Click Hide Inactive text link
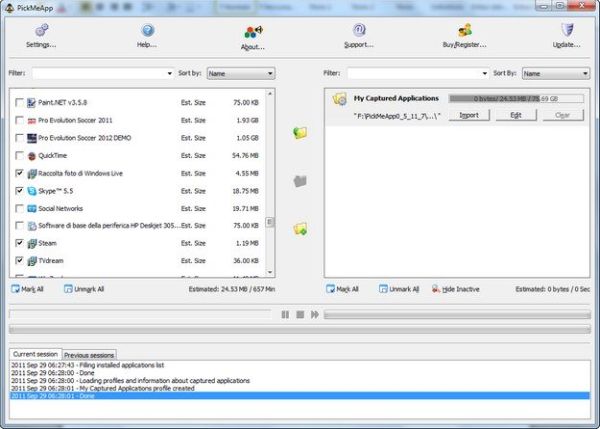 tap(461, 289)
